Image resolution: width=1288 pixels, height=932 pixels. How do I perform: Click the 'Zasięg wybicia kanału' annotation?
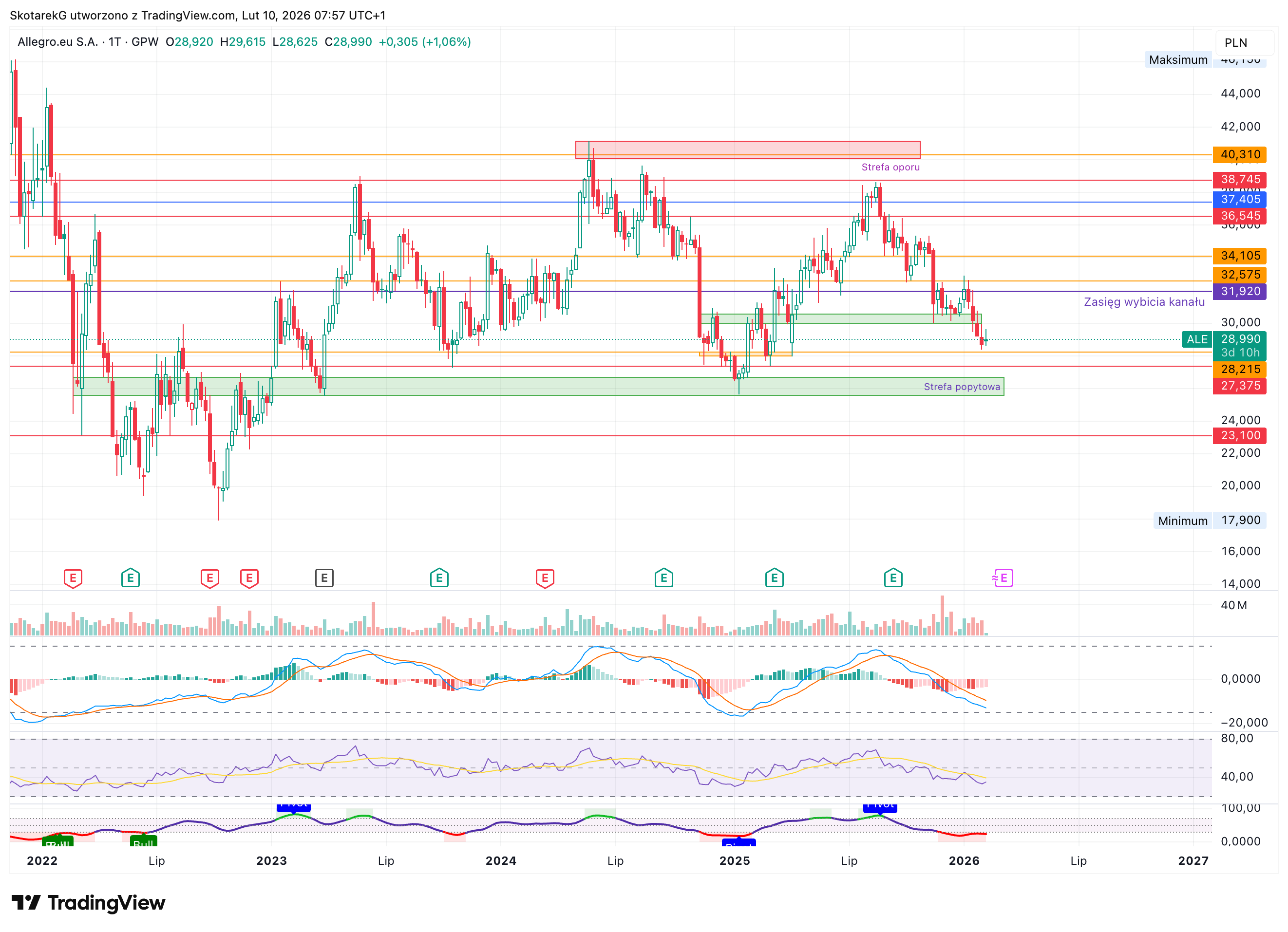pyautogui.click(x=1144, y=302)
